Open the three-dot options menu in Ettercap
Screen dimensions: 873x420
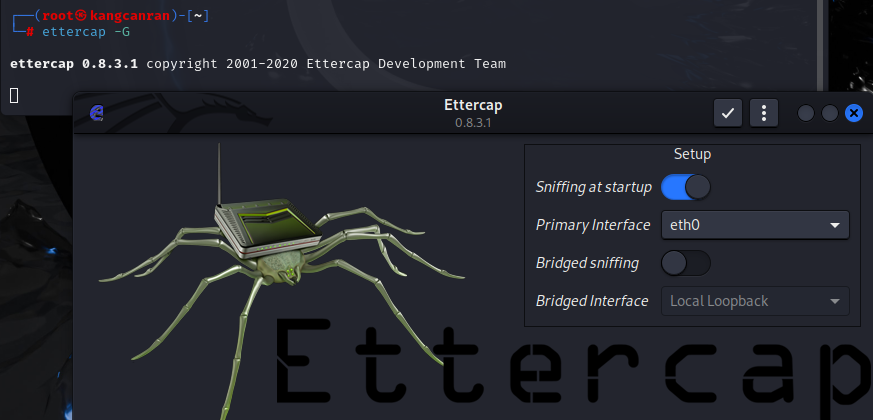[x=764, y=113]
